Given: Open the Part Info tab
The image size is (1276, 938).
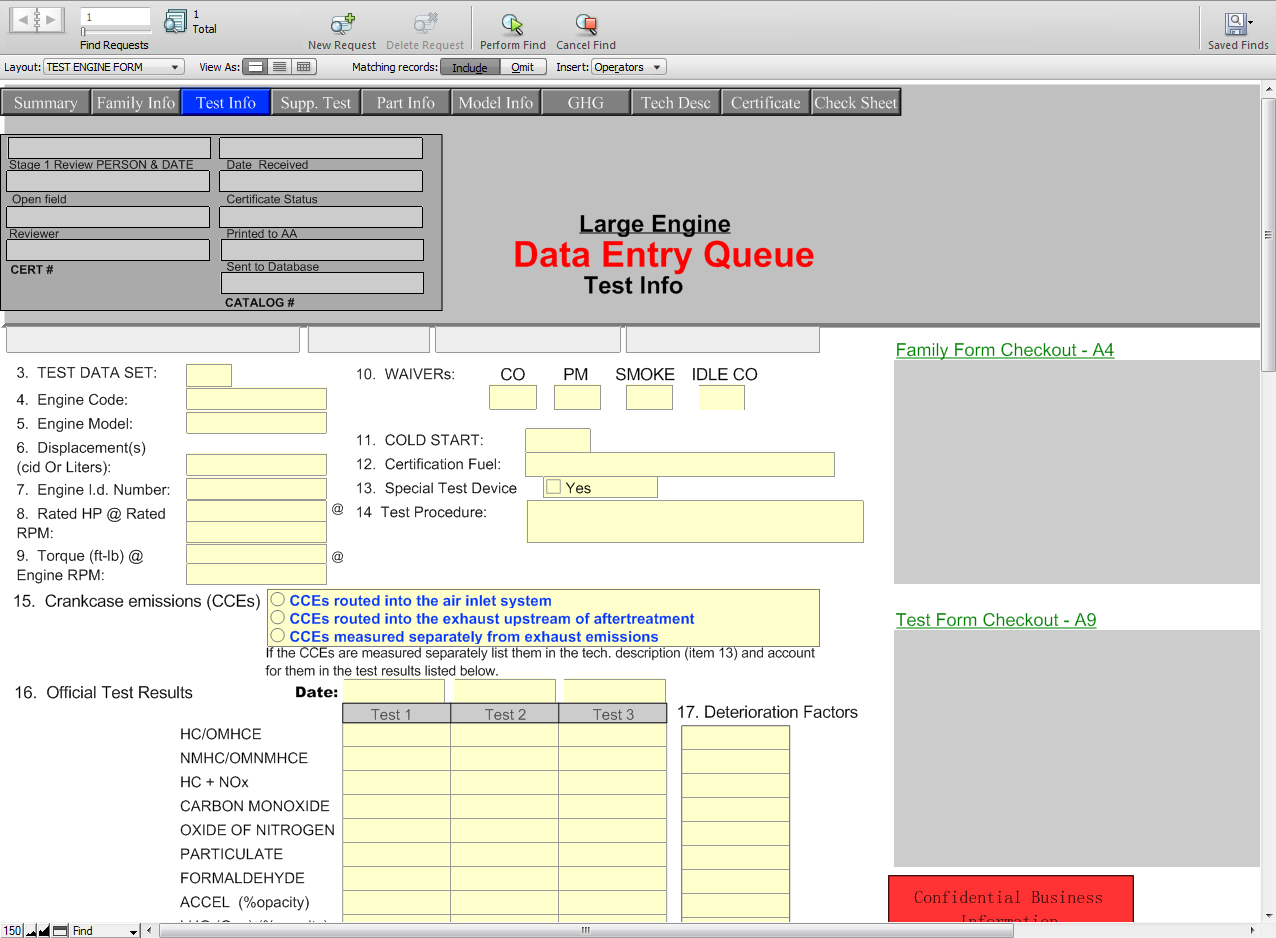Looking at the screenshot, I should 406,102.
